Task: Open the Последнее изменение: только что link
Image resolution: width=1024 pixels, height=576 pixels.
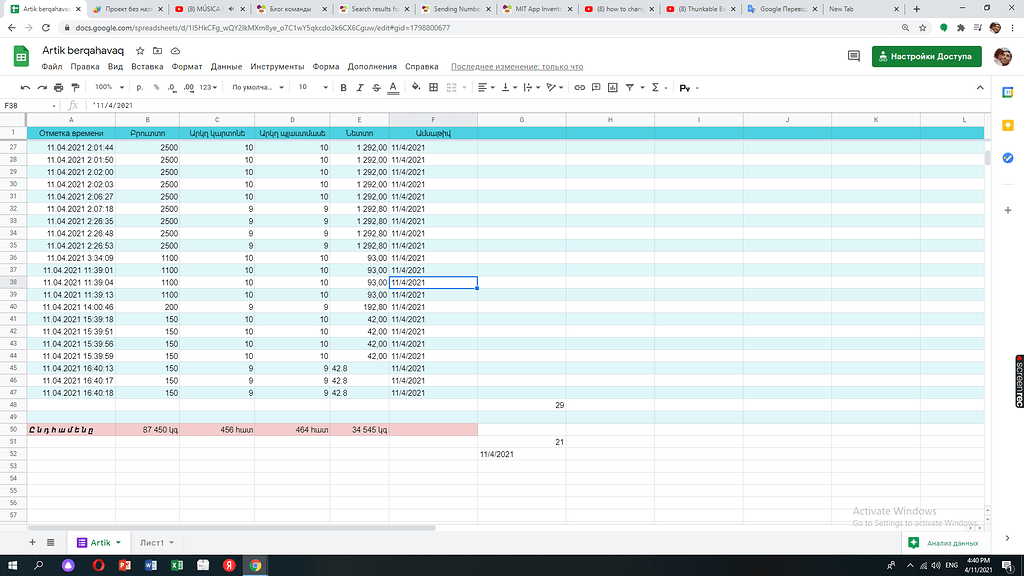Action: [x=516, y=67]
